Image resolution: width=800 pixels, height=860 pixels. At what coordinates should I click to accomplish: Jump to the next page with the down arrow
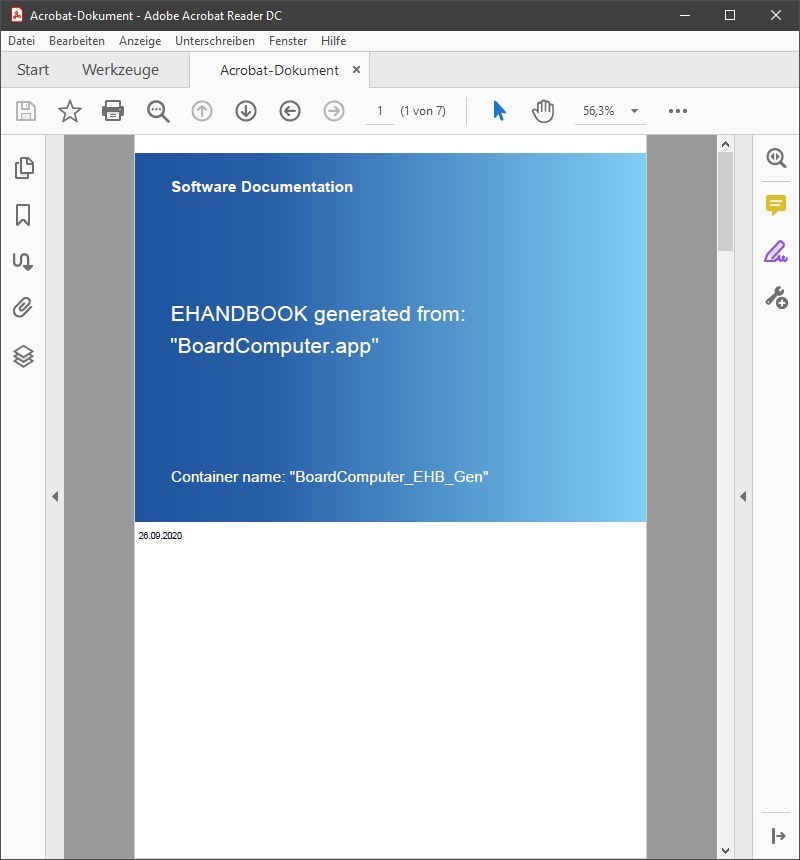(245, 111)
